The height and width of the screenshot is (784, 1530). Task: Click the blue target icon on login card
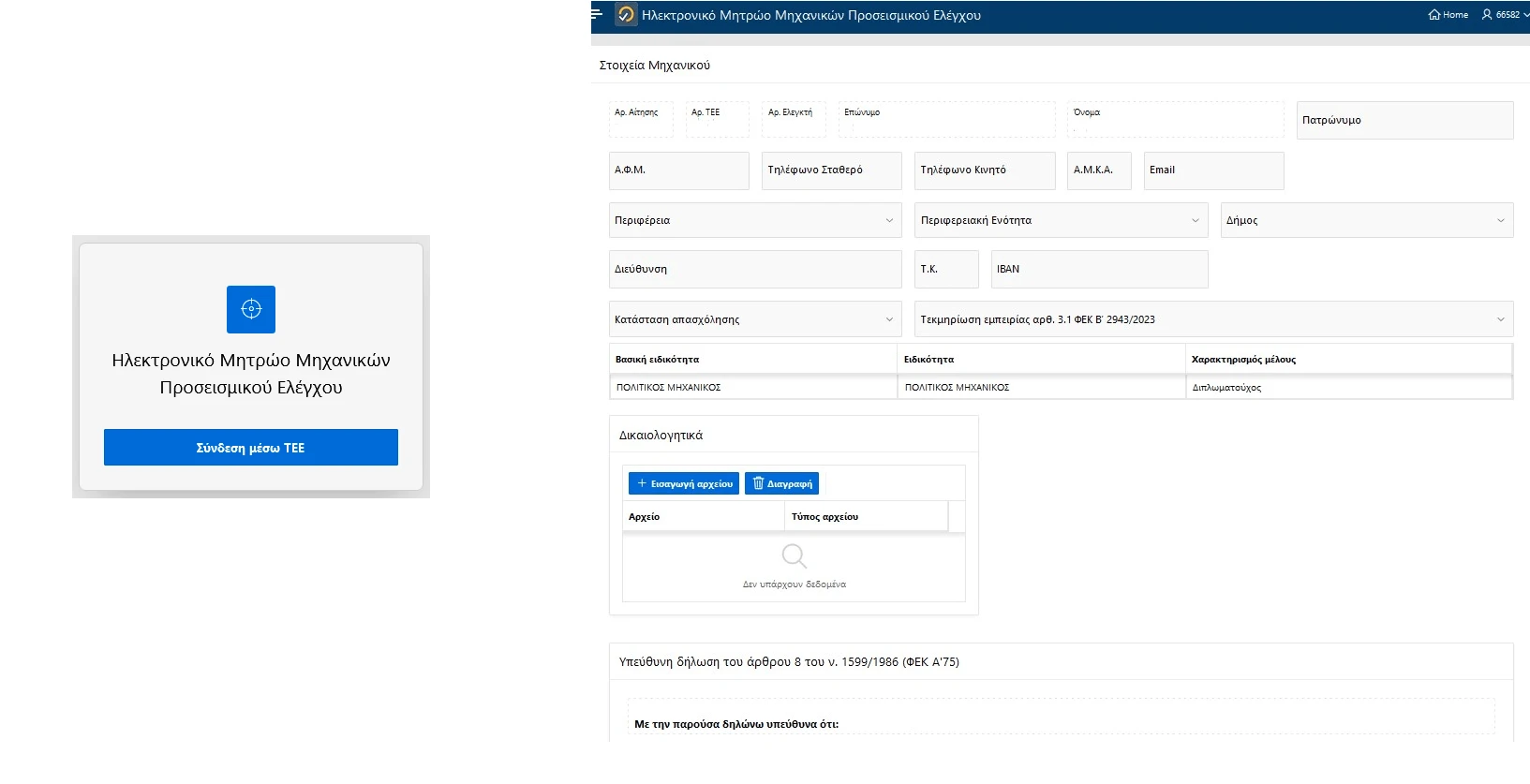(x=251, y=309)
